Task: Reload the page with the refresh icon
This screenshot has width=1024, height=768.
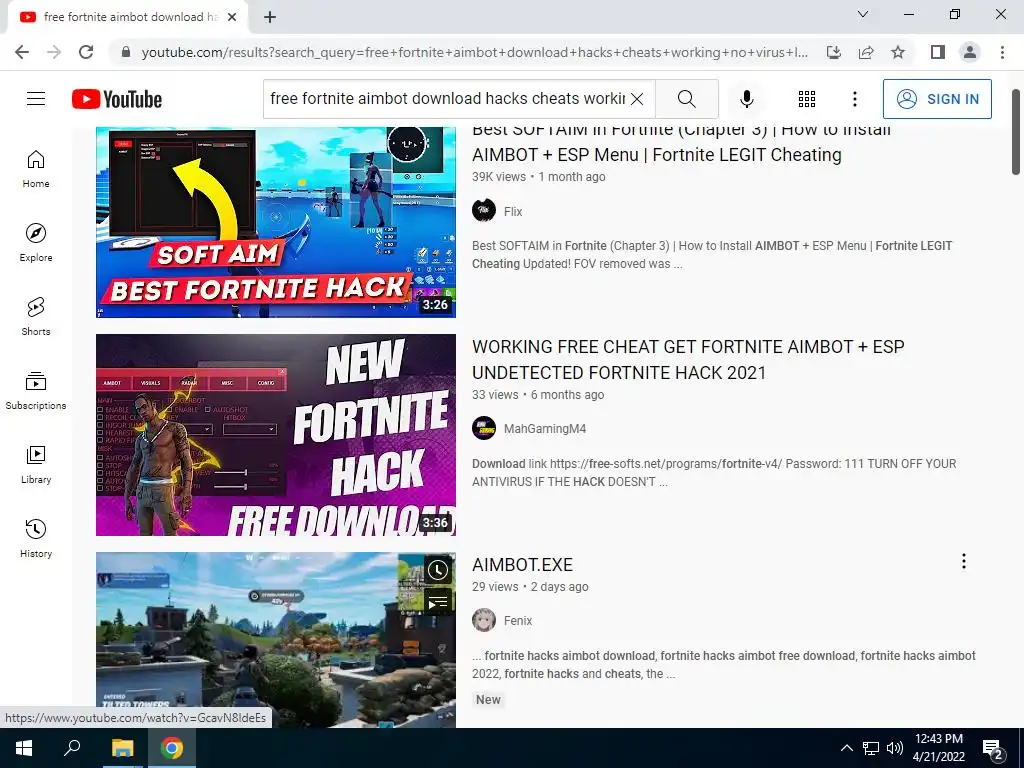Action: pos(86,52)
